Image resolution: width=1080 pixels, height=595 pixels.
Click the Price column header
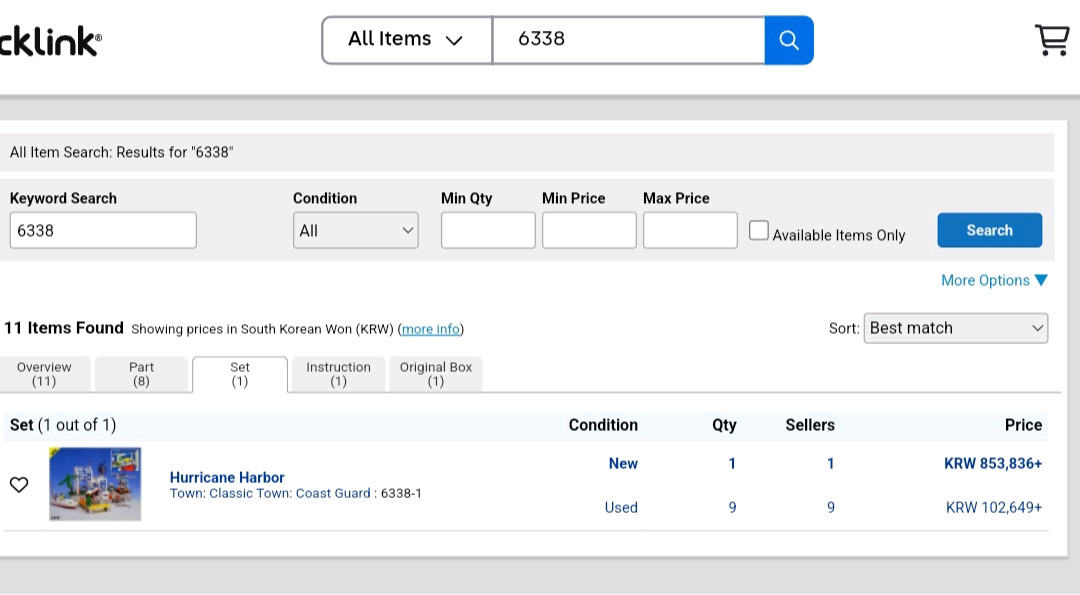[1023, 425]
